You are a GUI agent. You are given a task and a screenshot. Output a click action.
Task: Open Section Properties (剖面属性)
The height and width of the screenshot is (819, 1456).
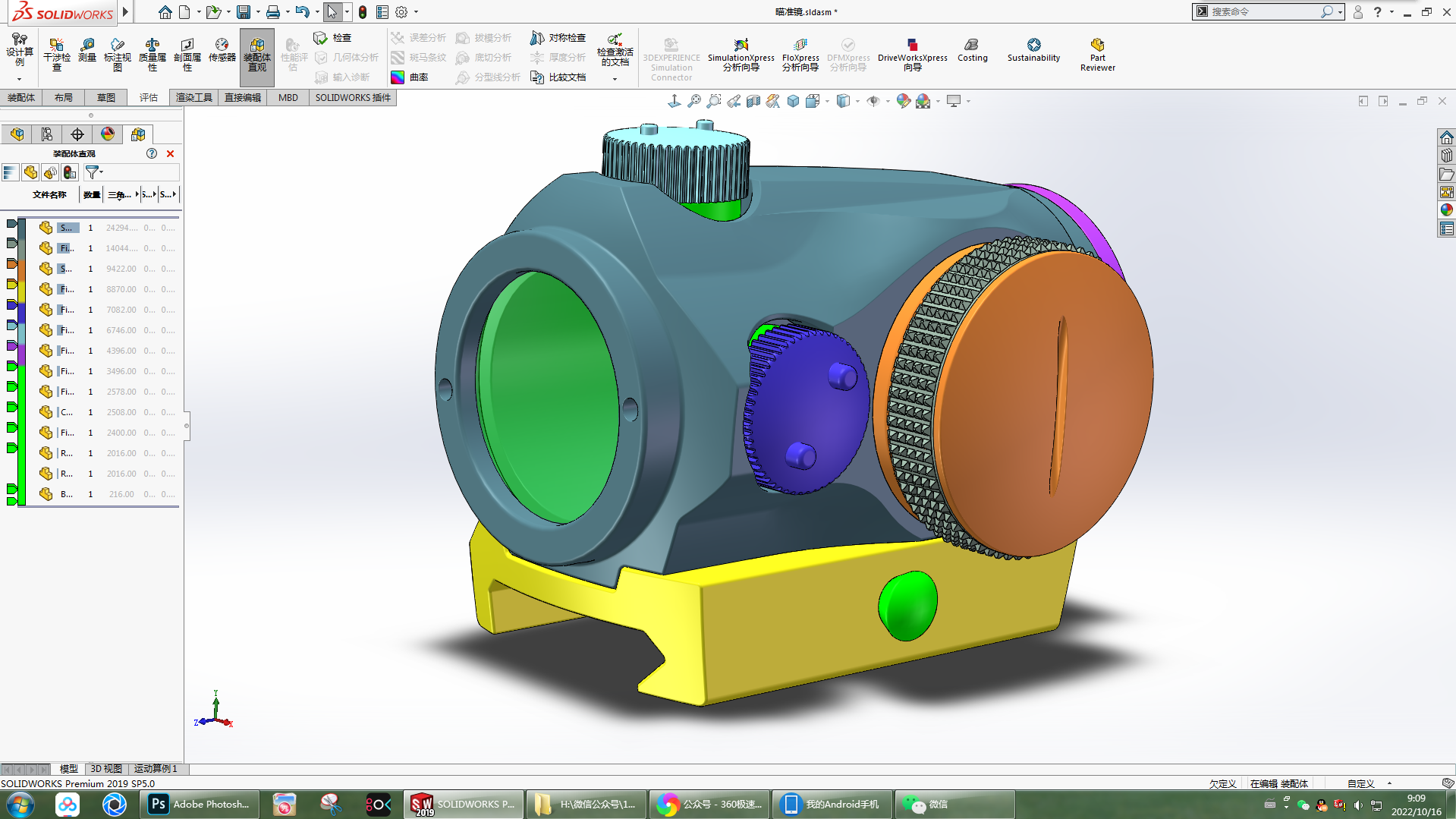click(x=187, y=54)
